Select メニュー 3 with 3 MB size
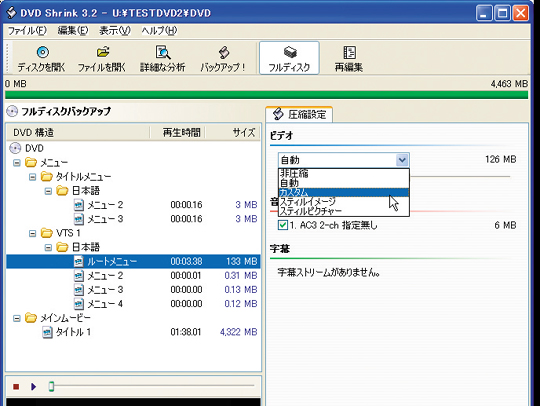The image size is (540, 406). (133, 219)
